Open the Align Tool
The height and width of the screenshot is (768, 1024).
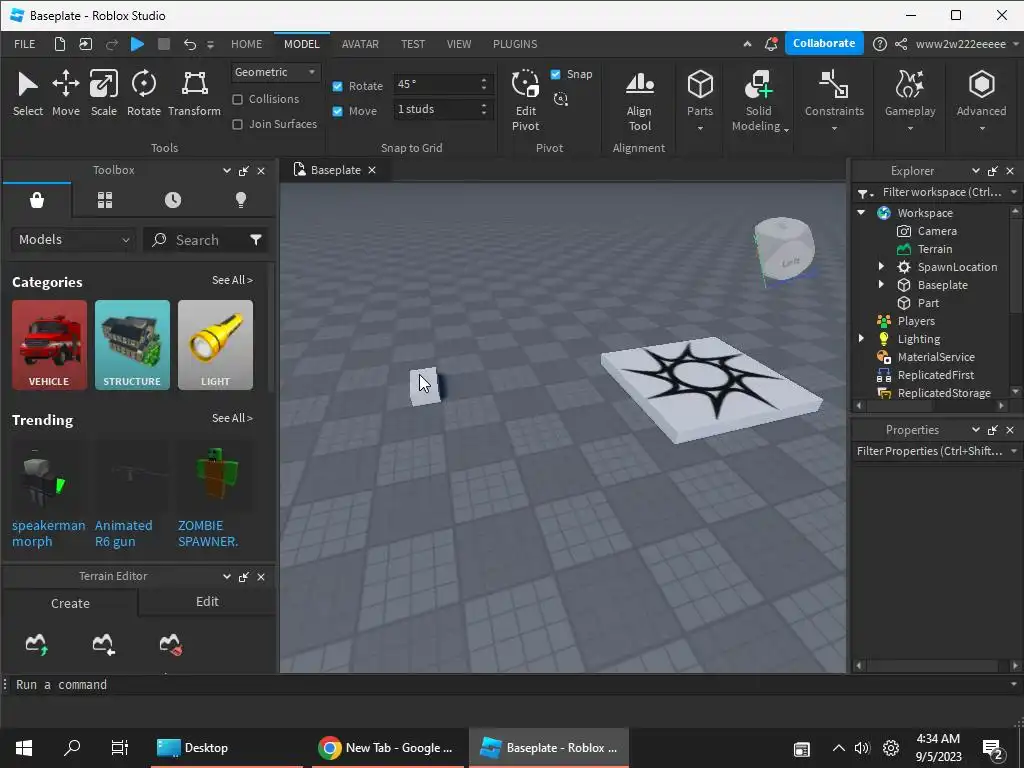[x=639, y=100]
